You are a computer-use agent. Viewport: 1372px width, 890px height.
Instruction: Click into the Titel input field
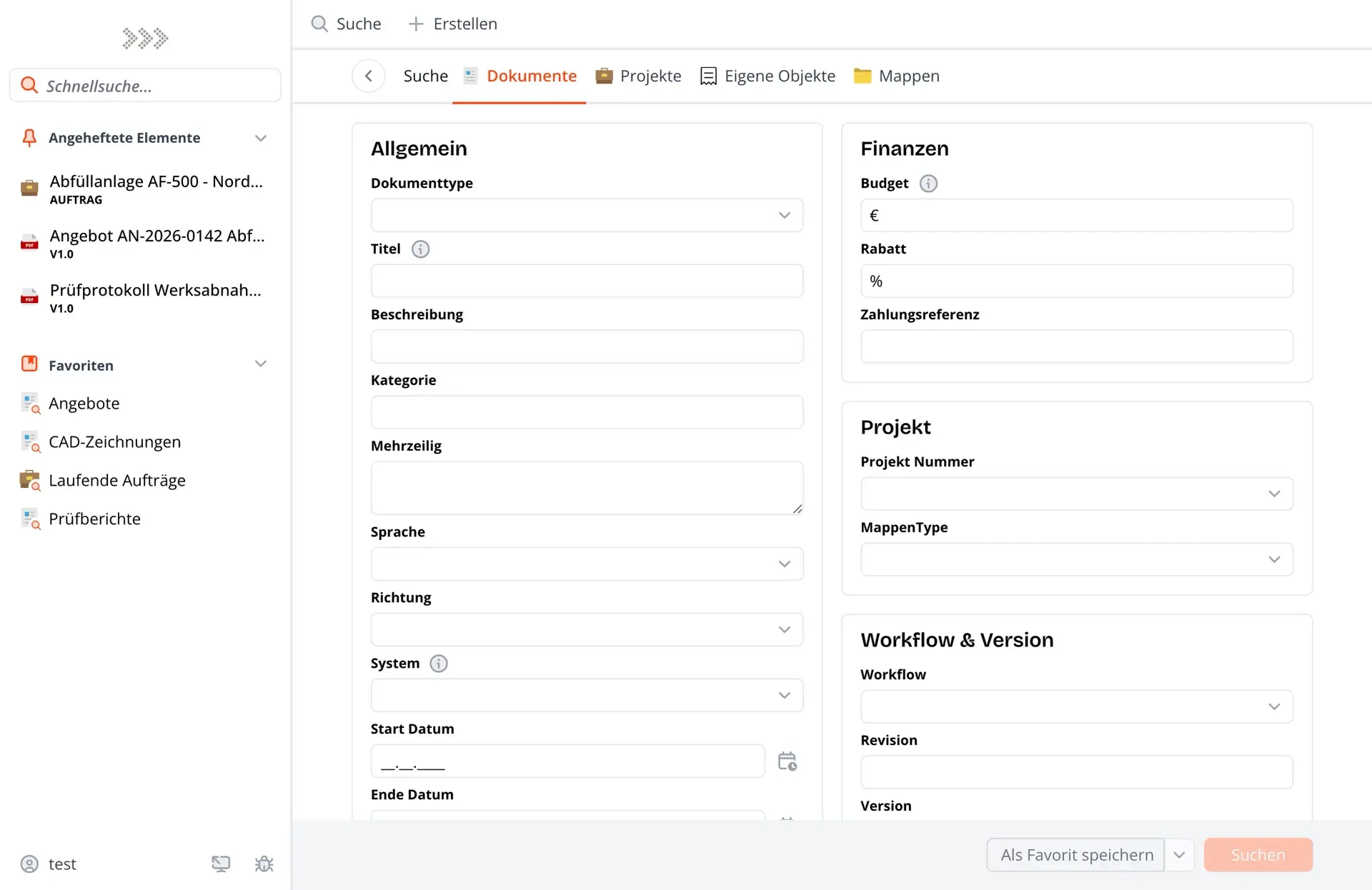[x=587, y=281]
